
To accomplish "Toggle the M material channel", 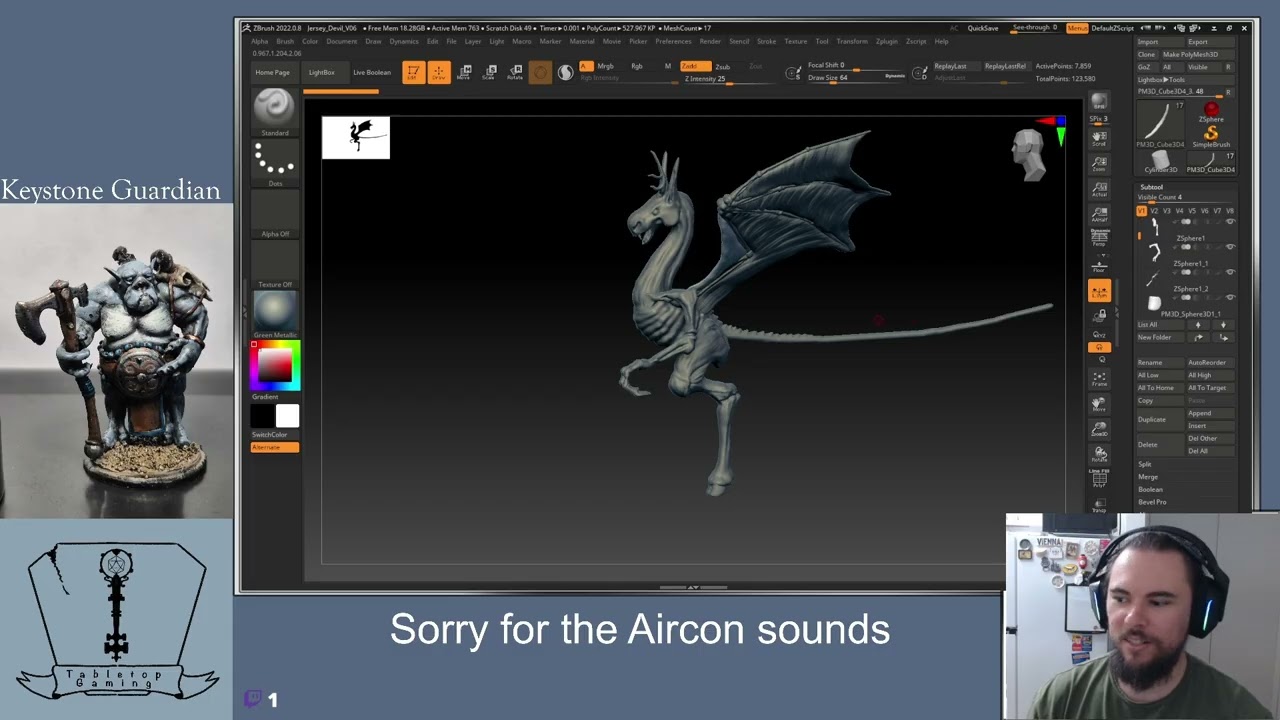I will tap(668, 66).
